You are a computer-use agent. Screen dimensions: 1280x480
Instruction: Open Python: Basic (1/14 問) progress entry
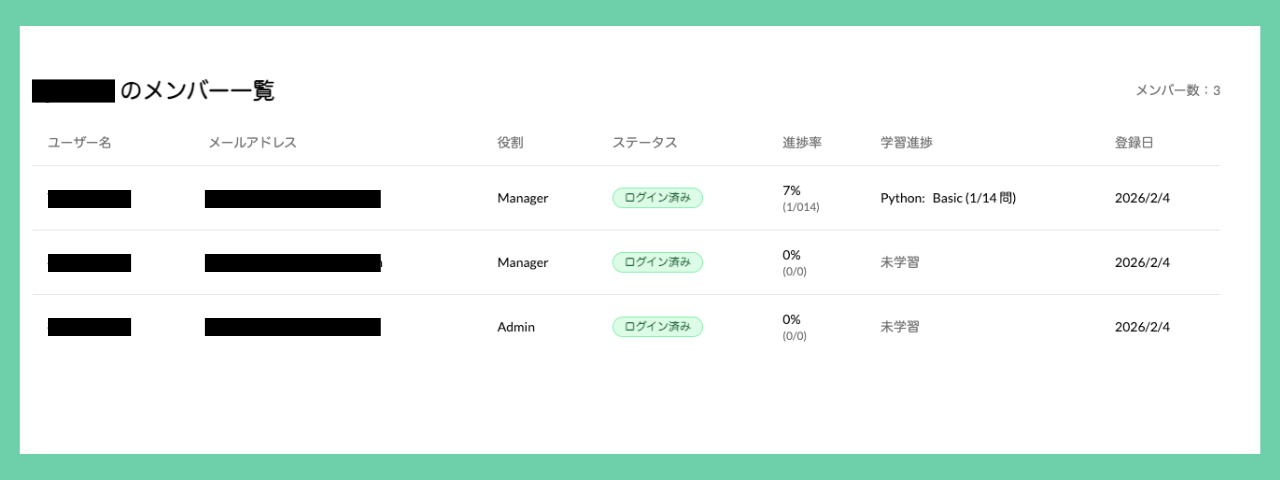pyautogui.click(x=948, y=198)
